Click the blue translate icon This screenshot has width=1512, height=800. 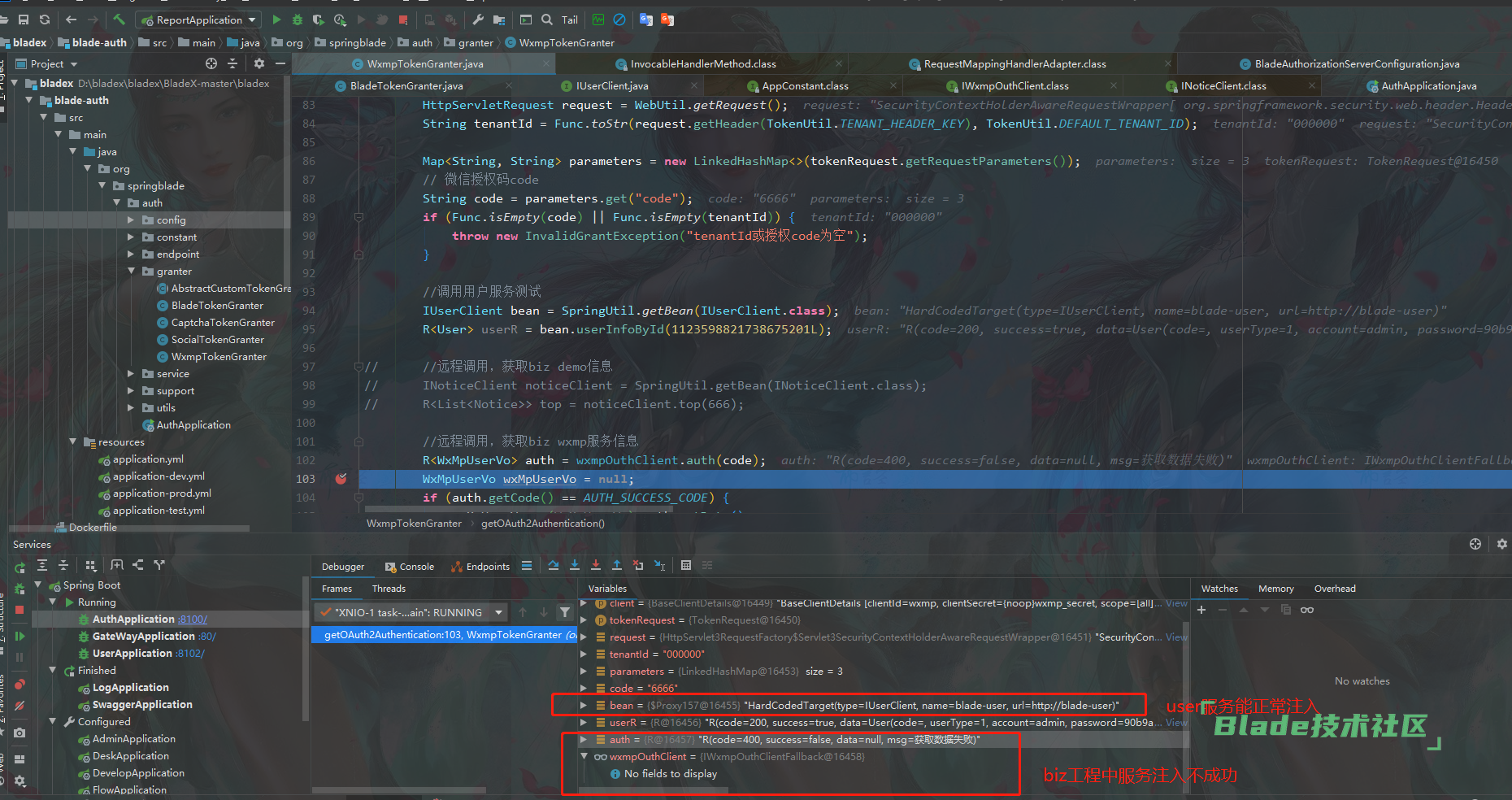(x=646, y=20)
